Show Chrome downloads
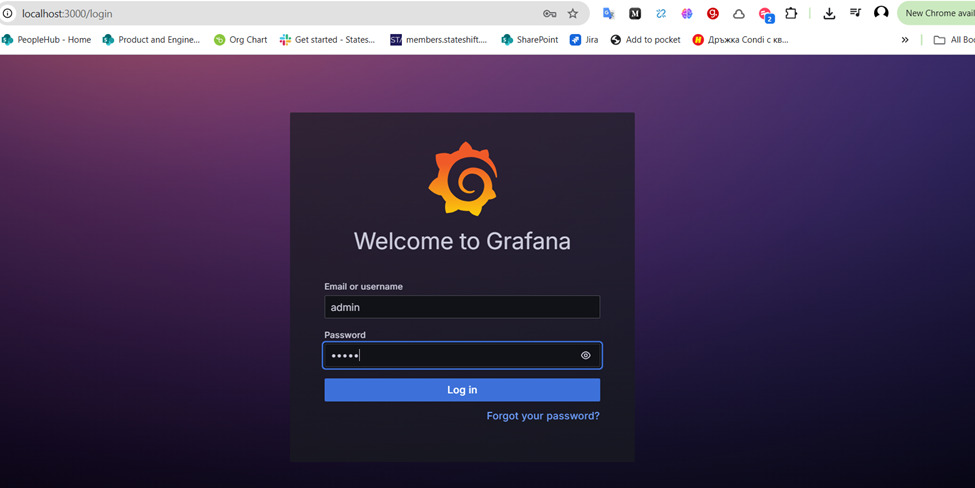Image resolution: width=975 pixels, height=488 pixels. click(x=829, y=13)
